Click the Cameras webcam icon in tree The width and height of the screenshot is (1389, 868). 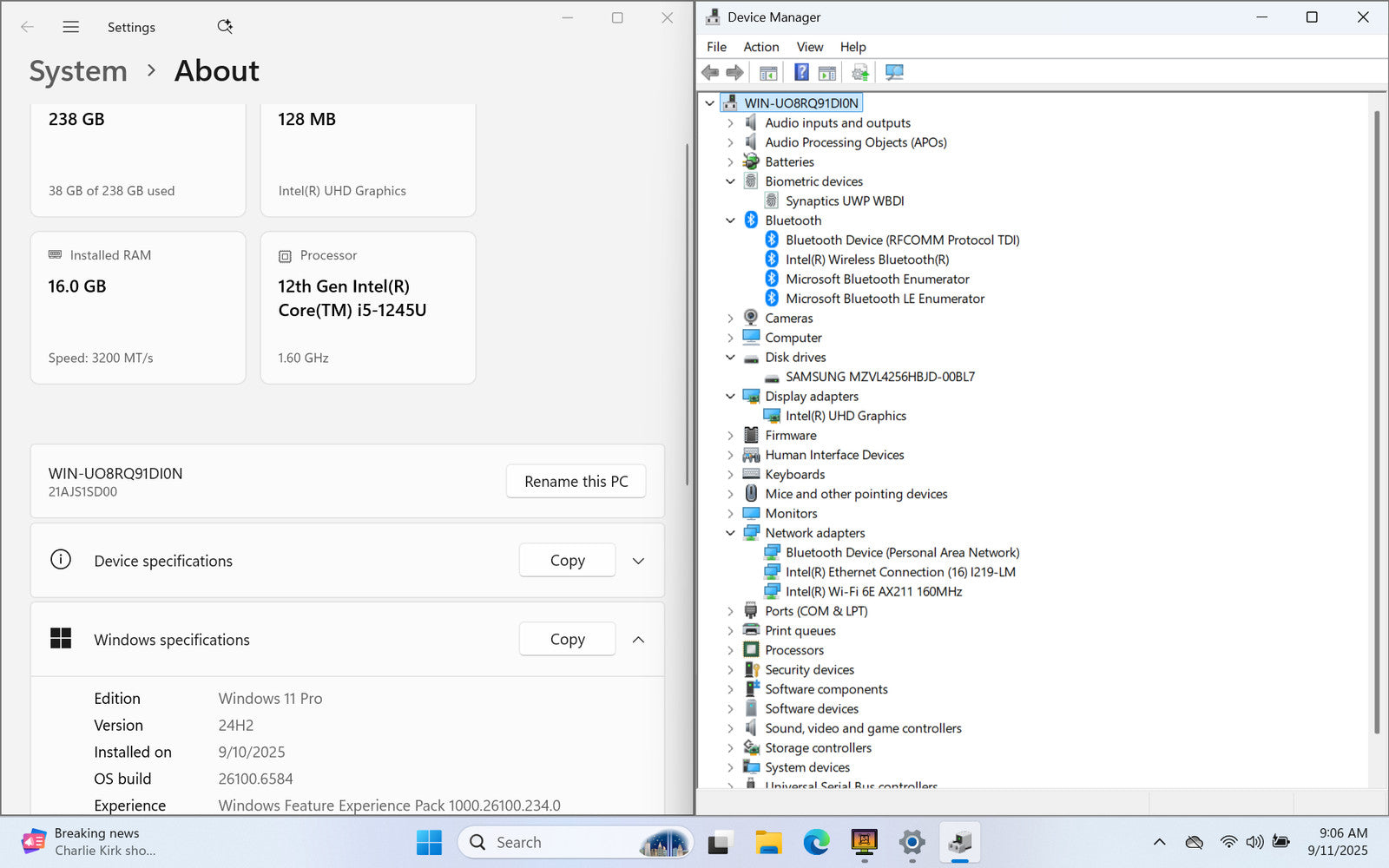[x=751, y=318]
